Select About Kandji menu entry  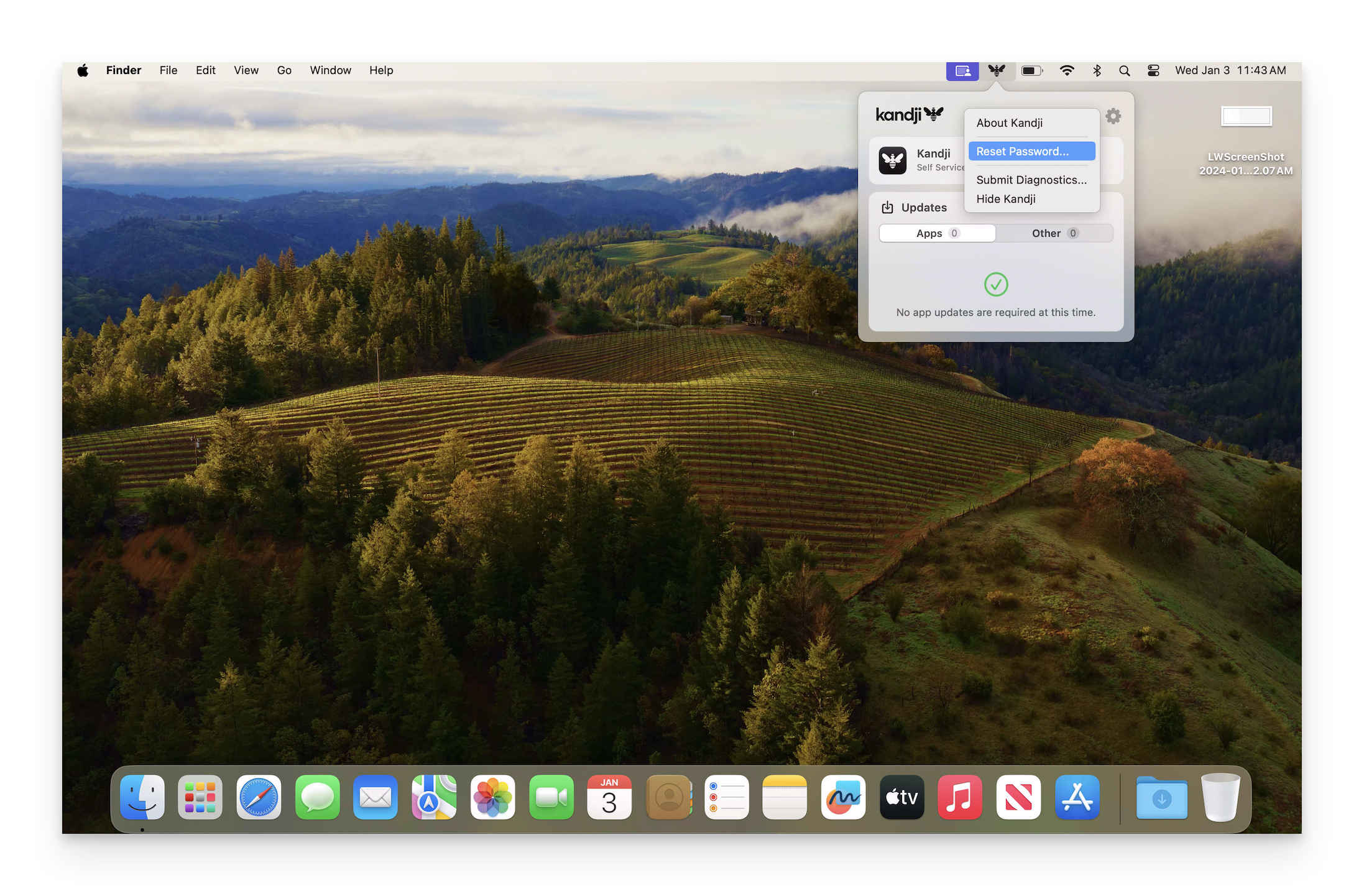pos(1031,123)
